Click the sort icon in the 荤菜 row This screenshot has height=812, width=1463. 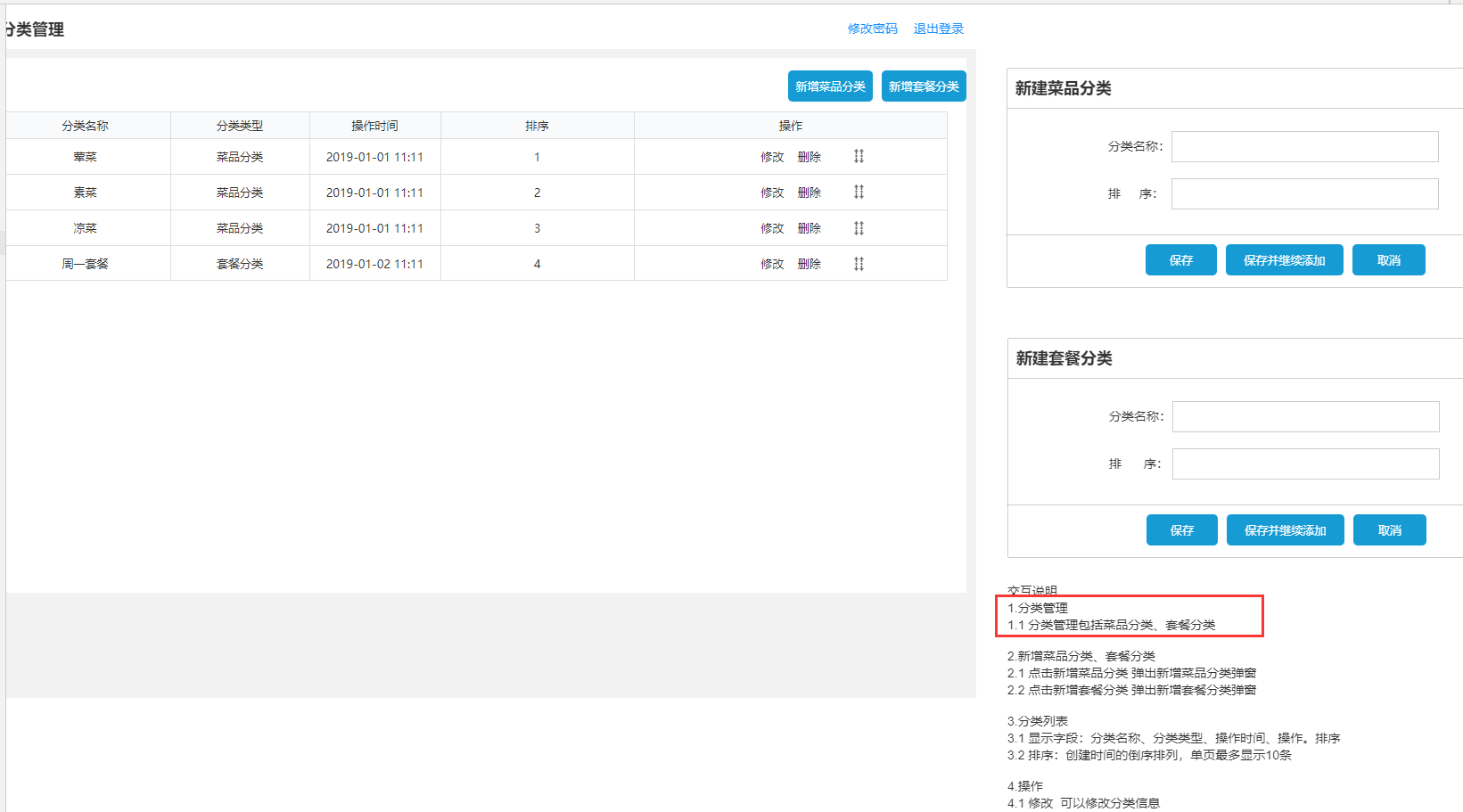click(859, 157)
